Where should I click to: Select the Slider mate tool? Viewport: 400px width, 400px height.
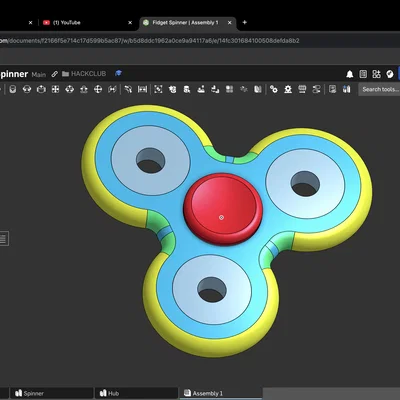coord(41,89)
